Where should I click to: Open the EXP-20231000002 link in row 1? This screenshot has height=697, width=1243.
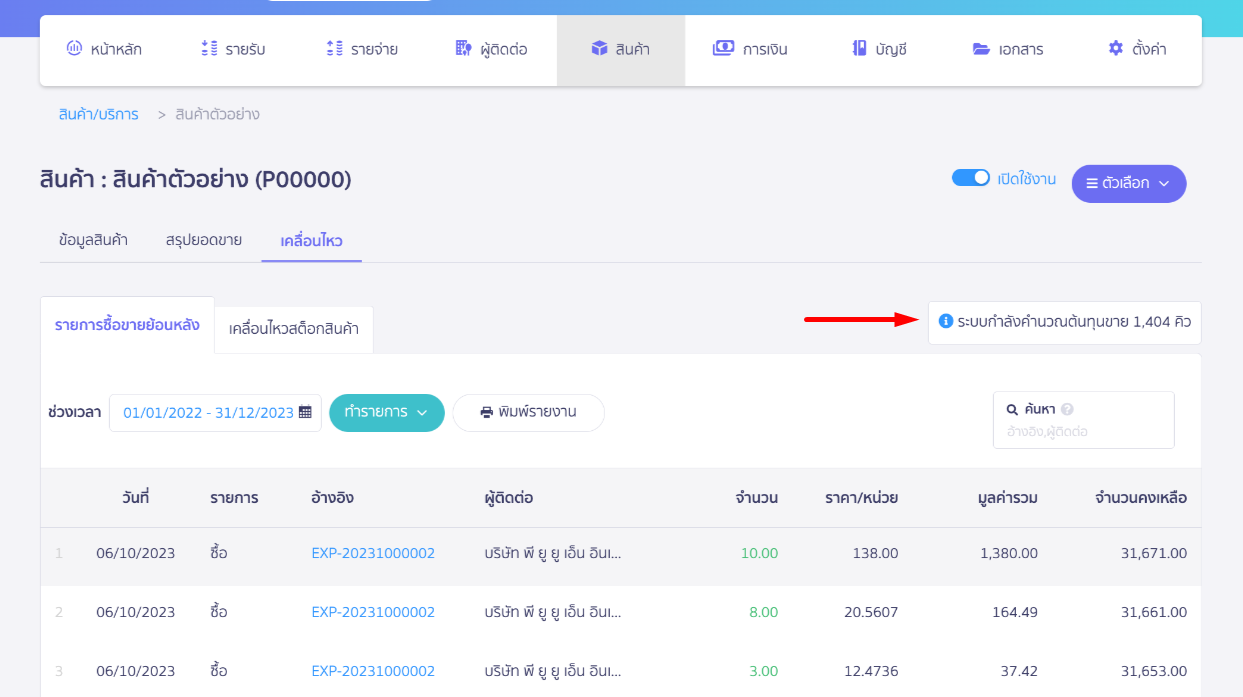pyautogui.click(x=373, y=553)
